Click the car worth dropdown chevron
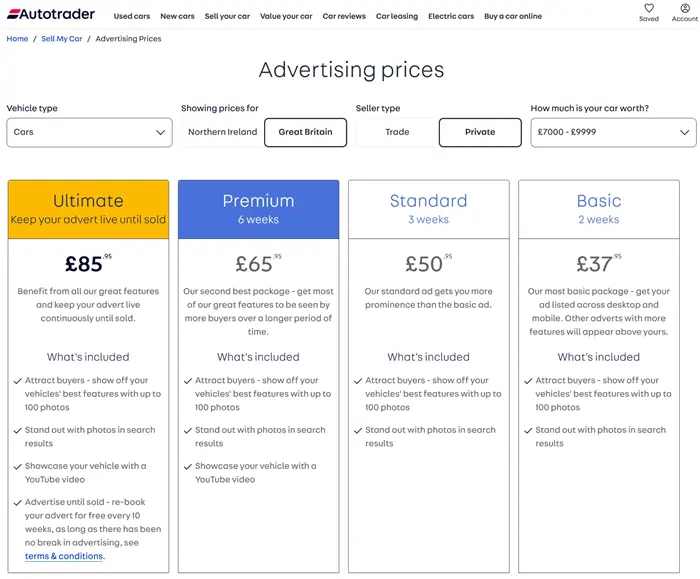Viewport: 700px width, 579px height. click(x=684, y=133)
